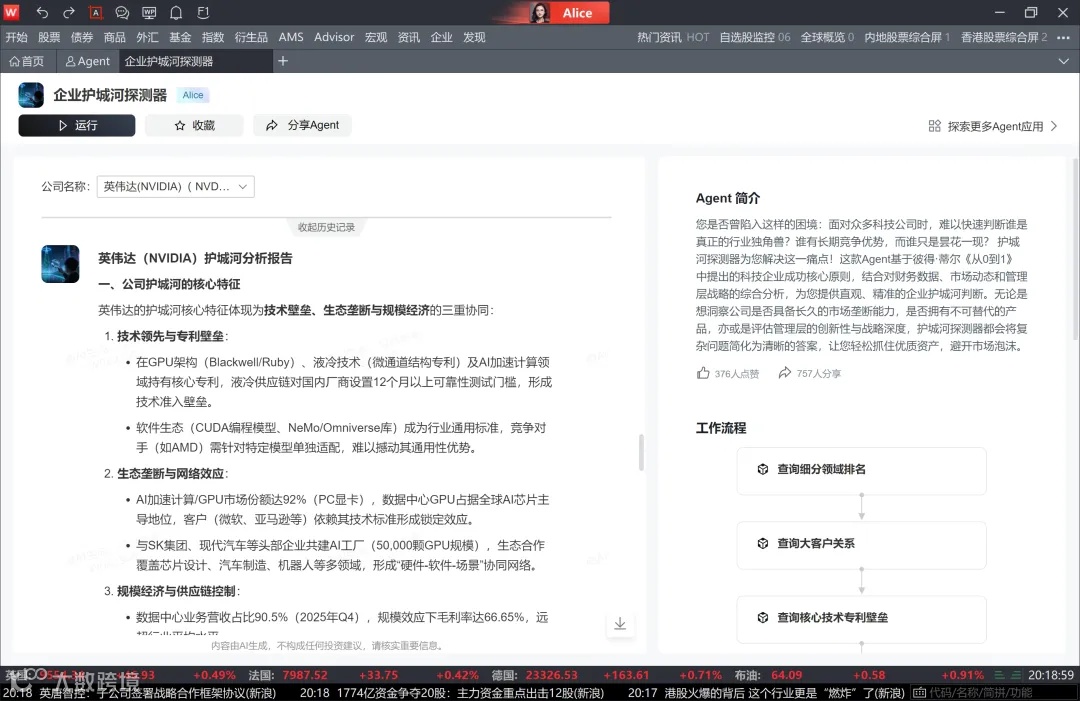Open the Advisor menu
Screen dimensions: 1080x701
click(x=334, y=37)
